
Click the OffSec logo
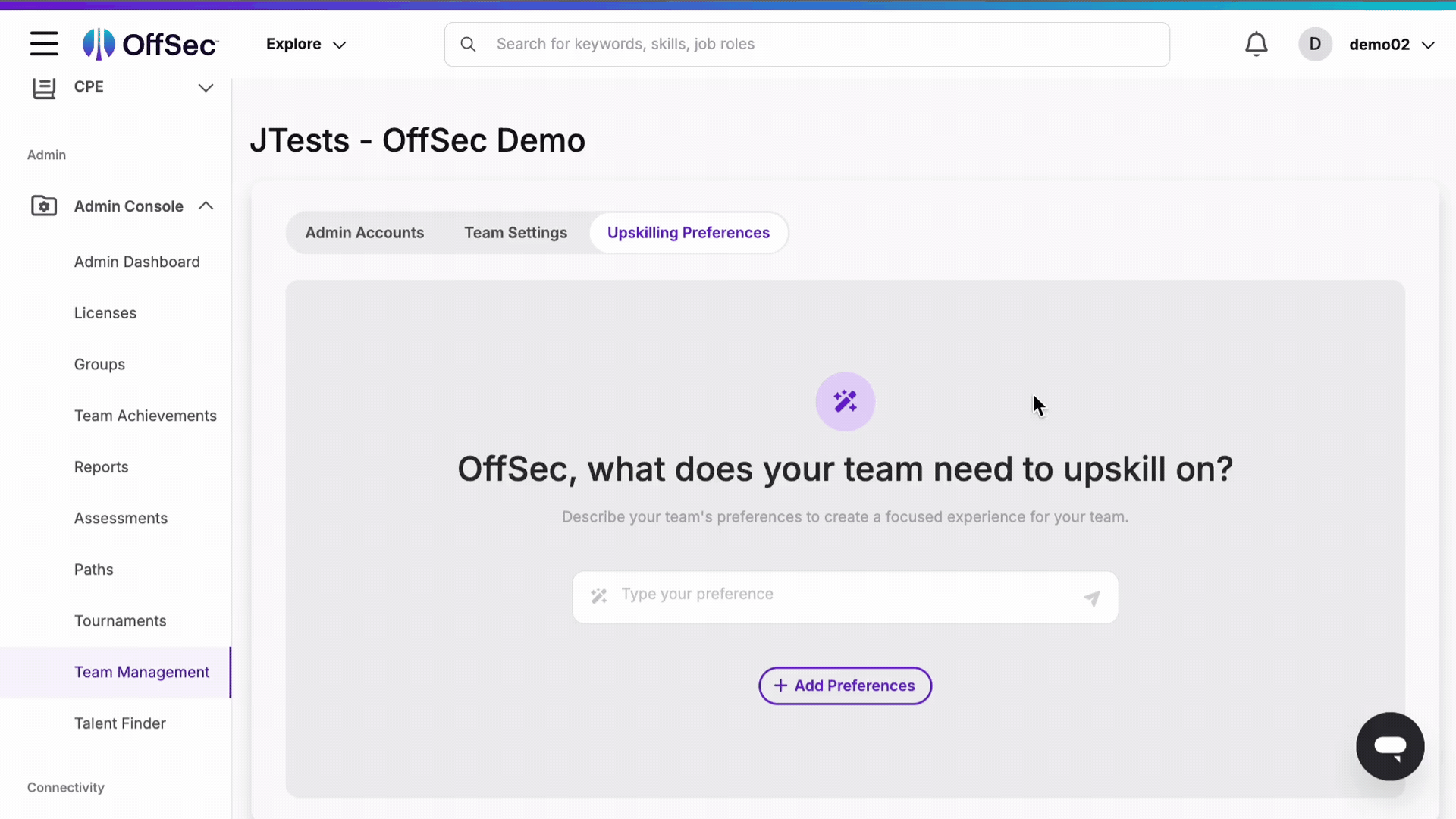(x=149, y=43)
